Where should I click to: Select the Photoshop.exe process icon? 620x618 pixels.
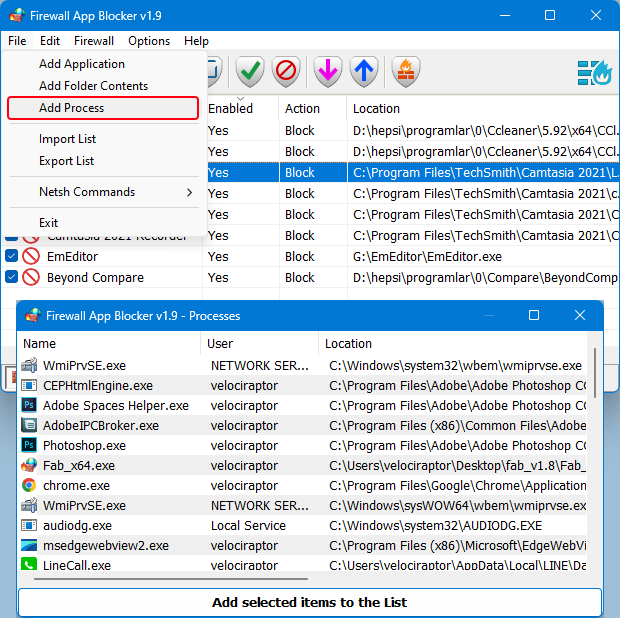tap(29, 445)
